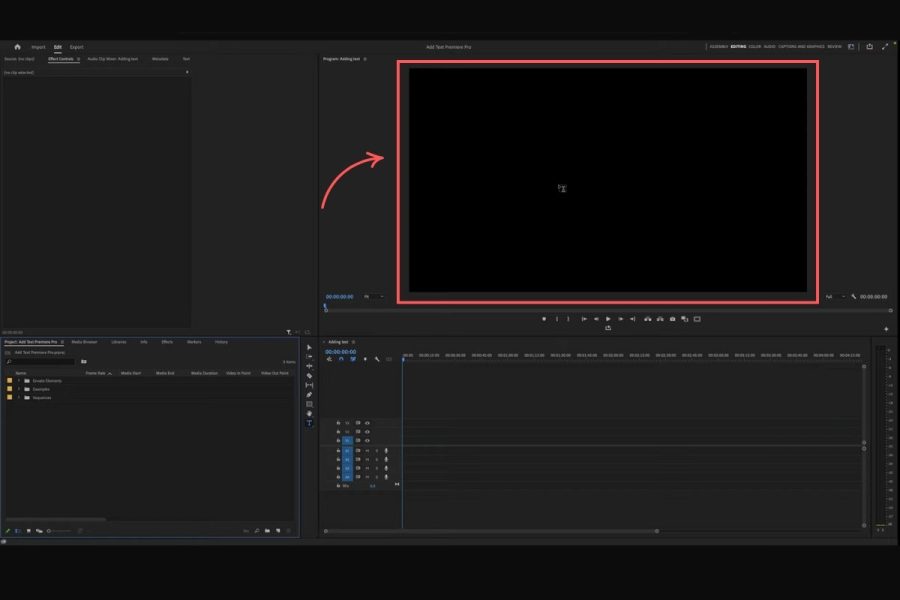The image size is (900, 600).
Task: Click the Find magnifier icon in Project footer
Action: (257, 531)
